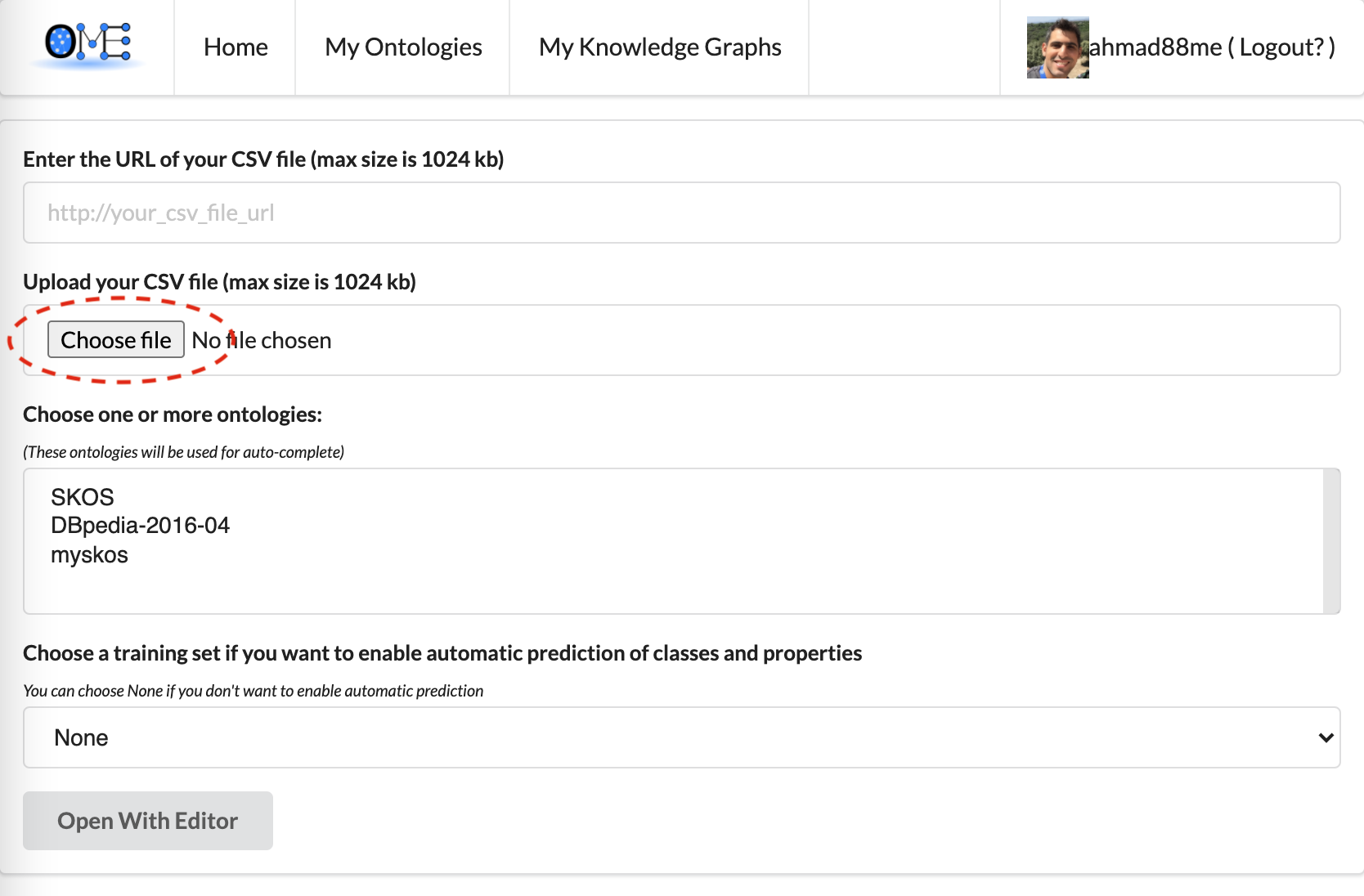Viewport: 1364px width, 896px height.
Task: Focus the CSV file URL input field
Action: pos(681,213)
